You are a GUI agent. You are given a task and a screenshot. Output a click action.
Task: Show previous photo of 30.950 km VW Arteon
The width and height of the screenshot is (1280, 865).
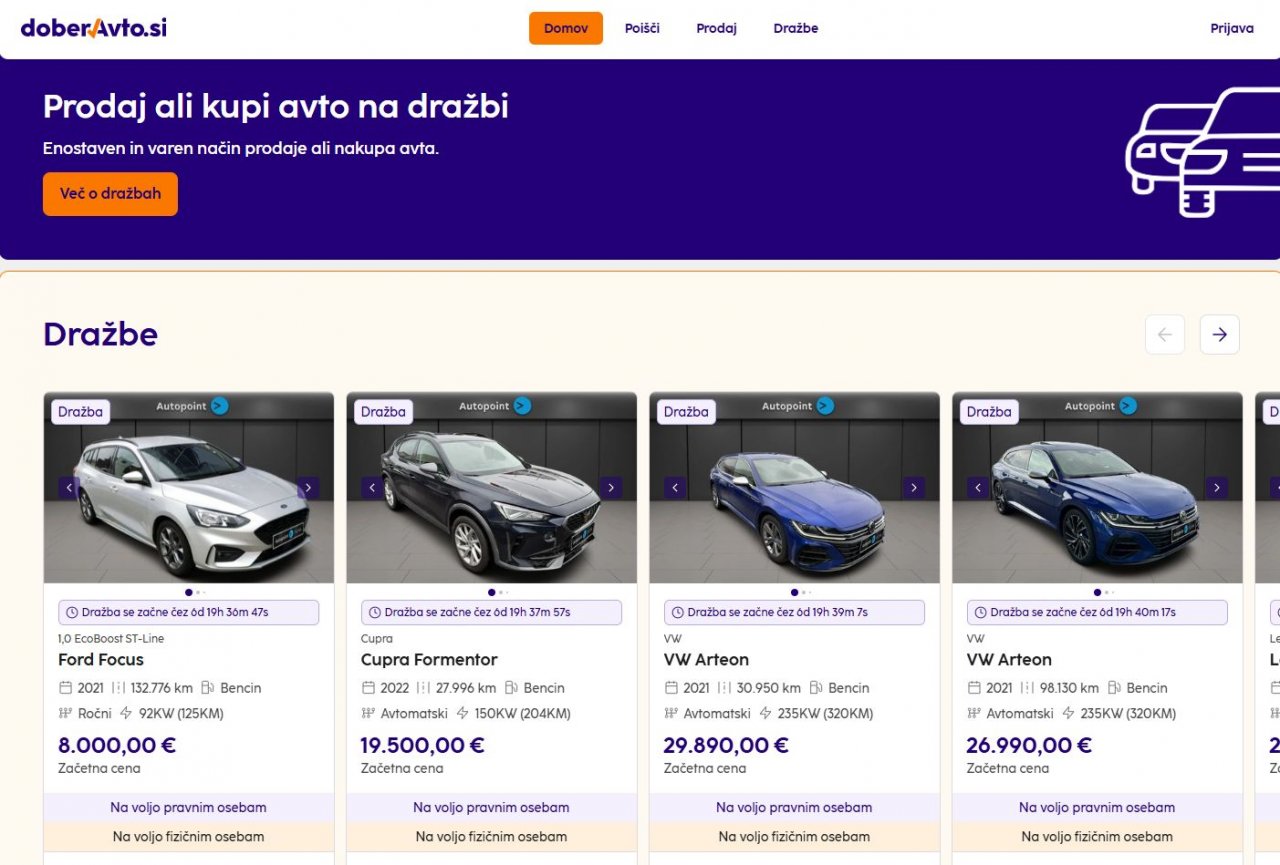[x=675, y=488]
